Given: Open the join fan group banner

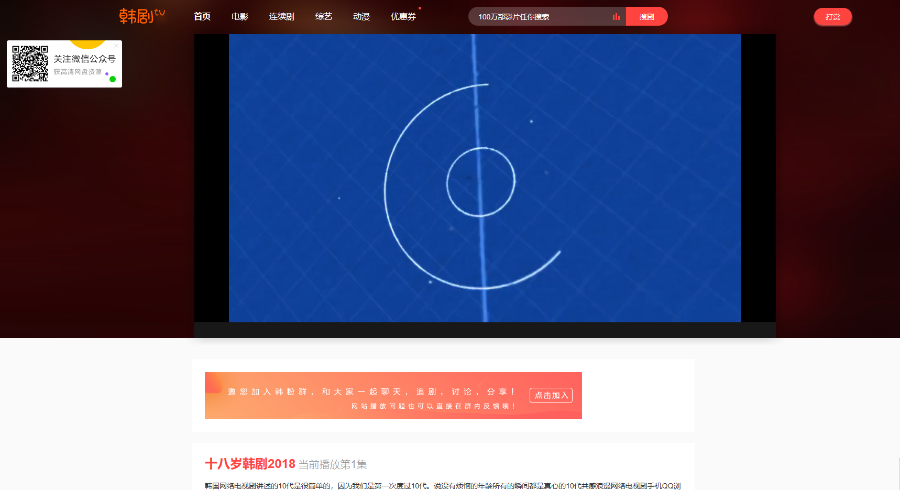Looking at the screenshot, I should [393, 395].
